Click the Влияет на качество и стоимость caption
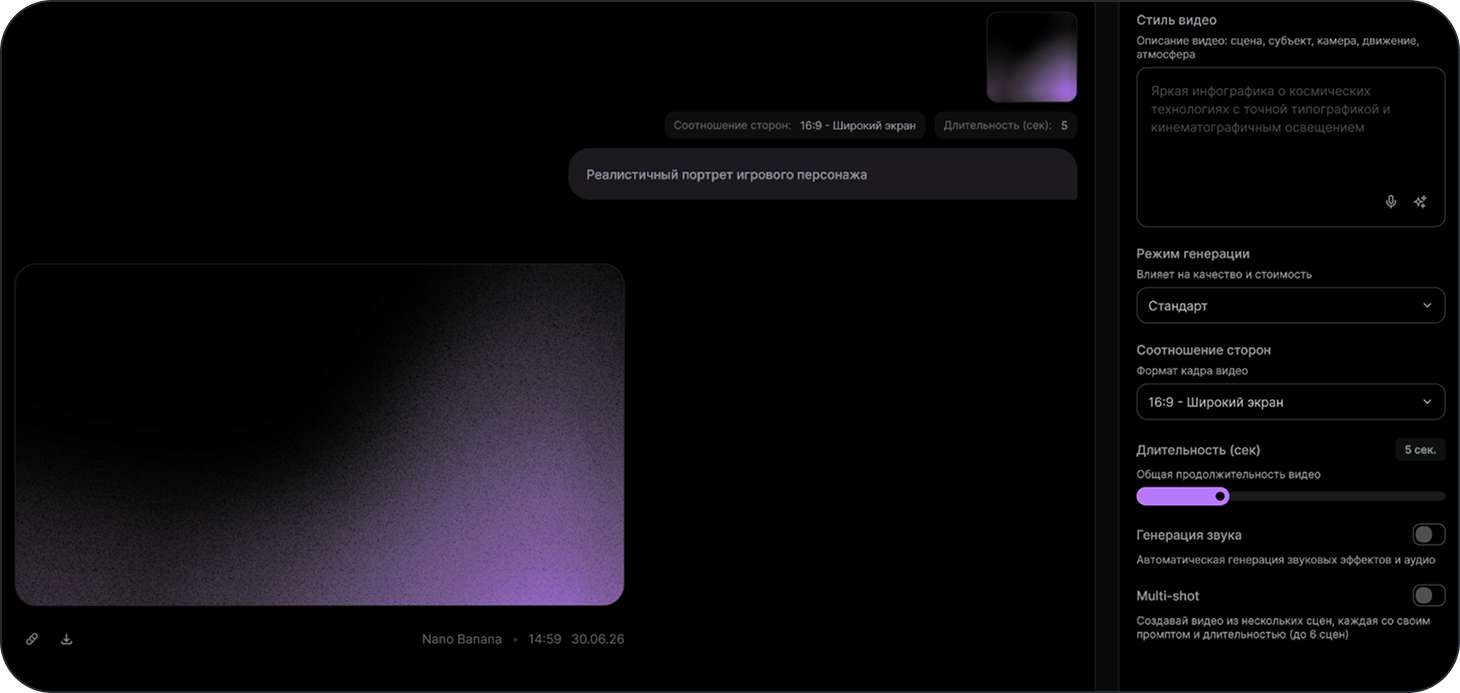 (x=1224, y=274)
